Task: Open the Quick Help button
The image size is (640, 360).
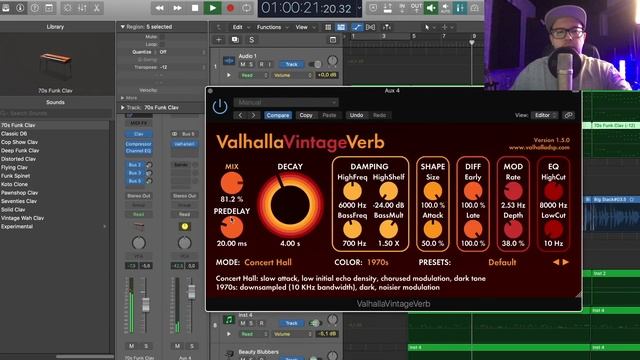Action: [35, 8]
